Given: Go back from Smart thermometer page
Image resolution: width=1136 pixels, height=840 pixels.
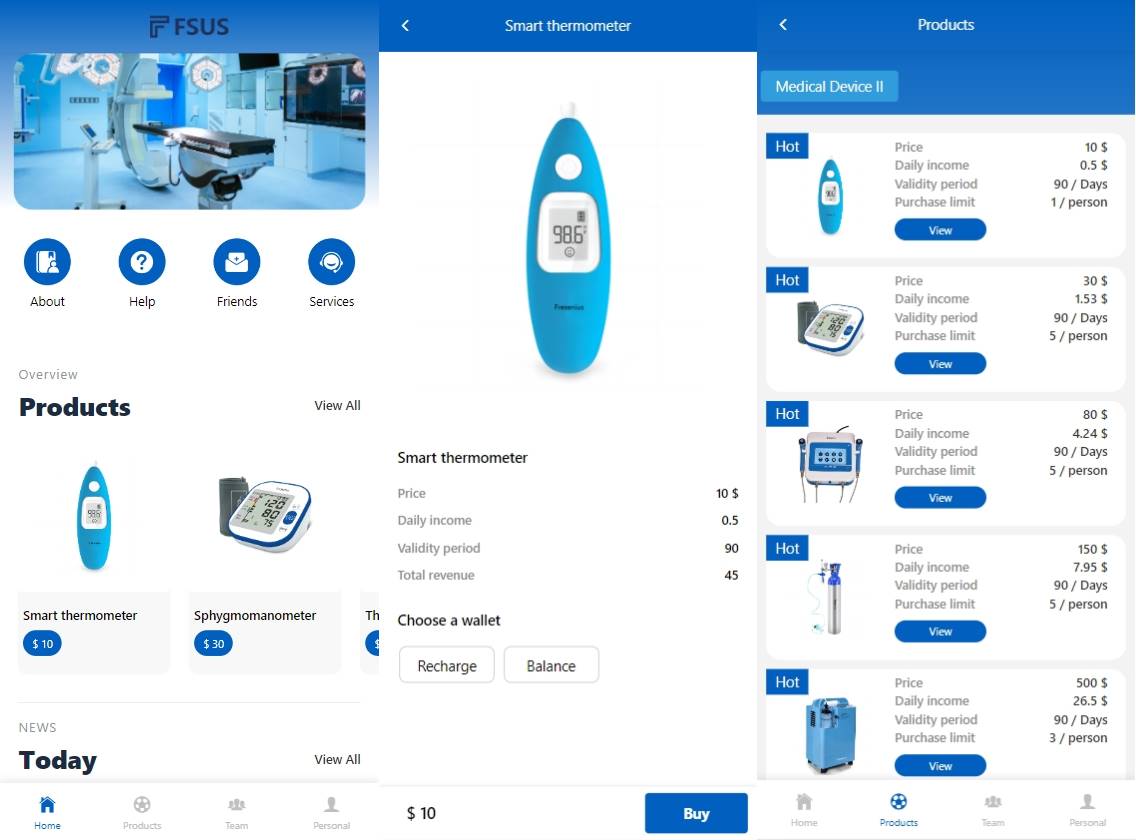Looking at the screenshot, I should (x=405, y=26).
